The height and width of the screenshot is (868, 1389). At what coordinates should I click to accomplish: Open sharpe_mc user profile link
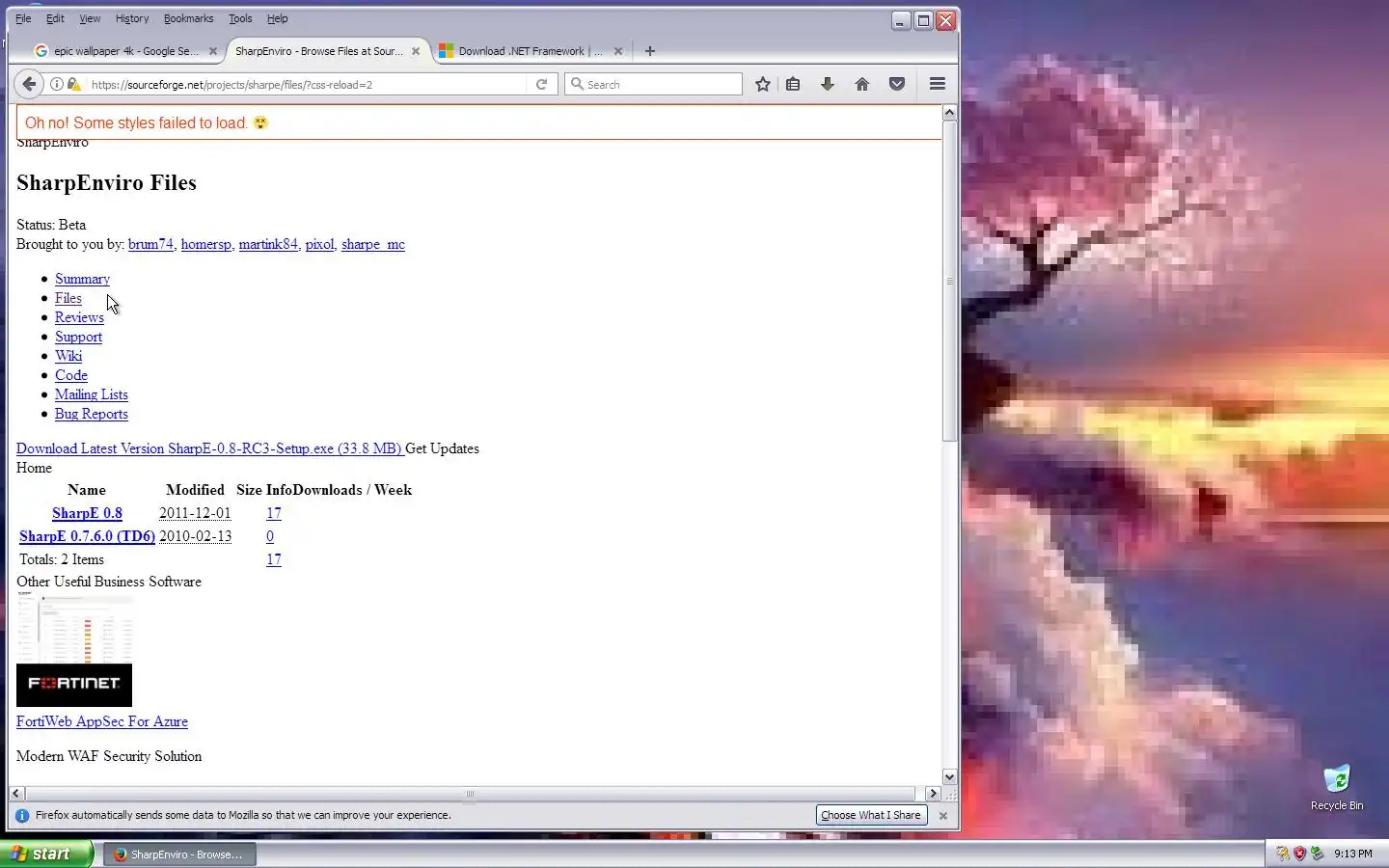coord(373,244)
